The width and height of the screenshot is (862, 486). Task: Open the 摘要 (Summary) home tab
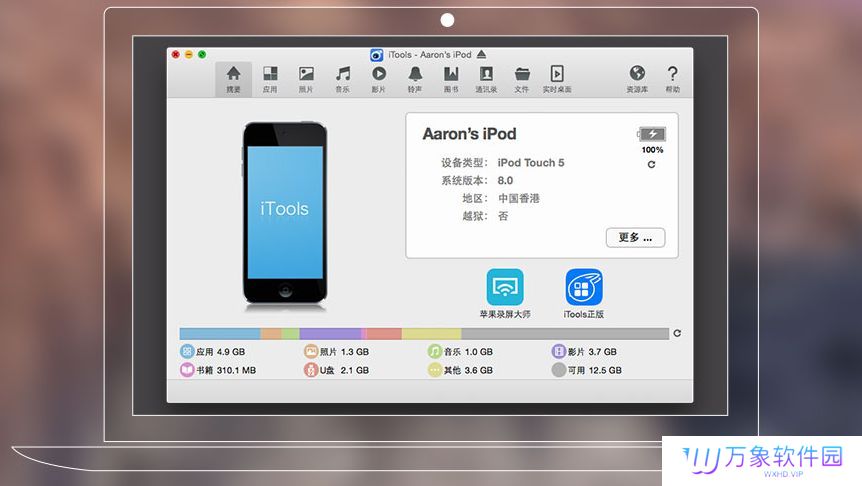coord(234,80)
